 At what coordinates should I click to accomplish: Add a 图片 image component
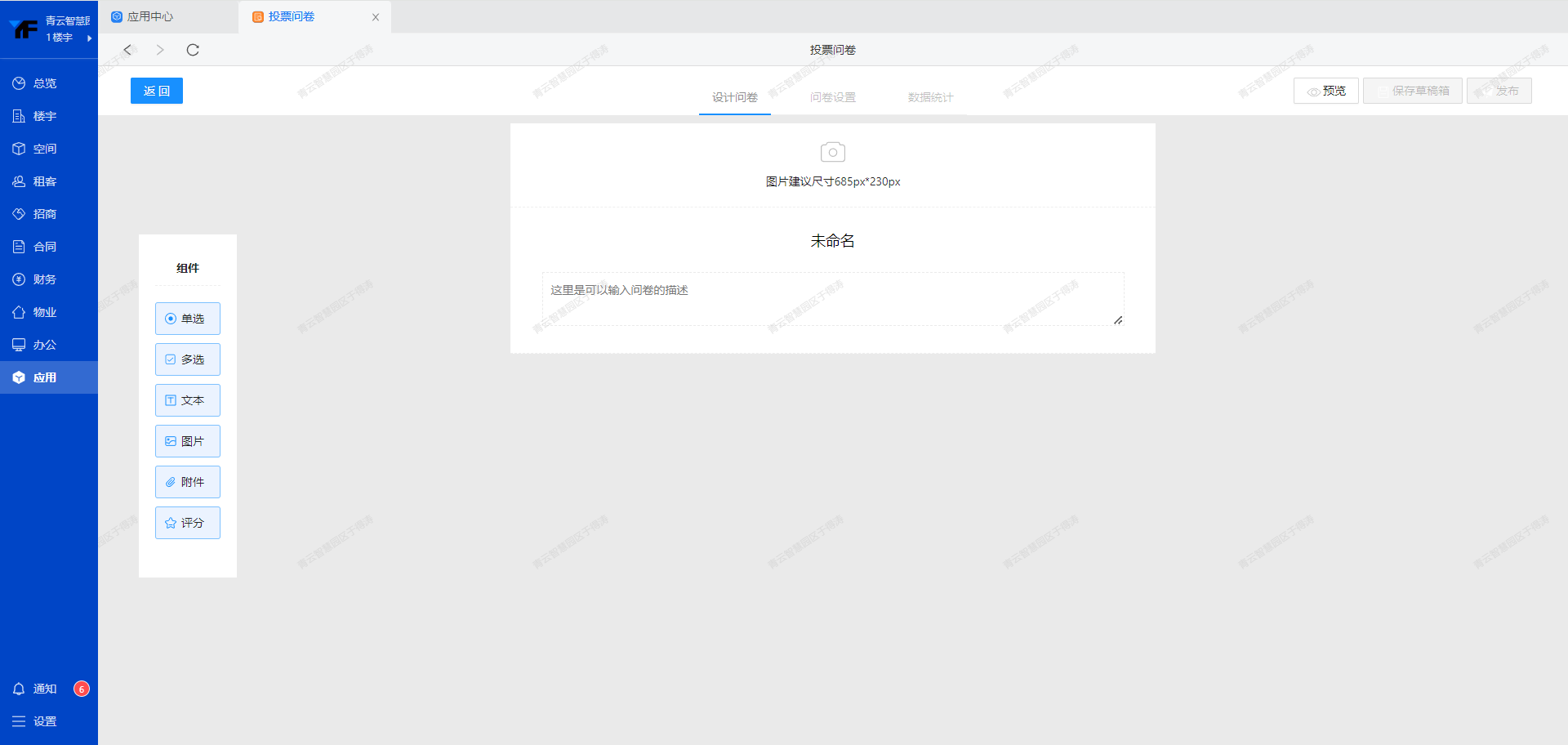click(x=188, y=441)
